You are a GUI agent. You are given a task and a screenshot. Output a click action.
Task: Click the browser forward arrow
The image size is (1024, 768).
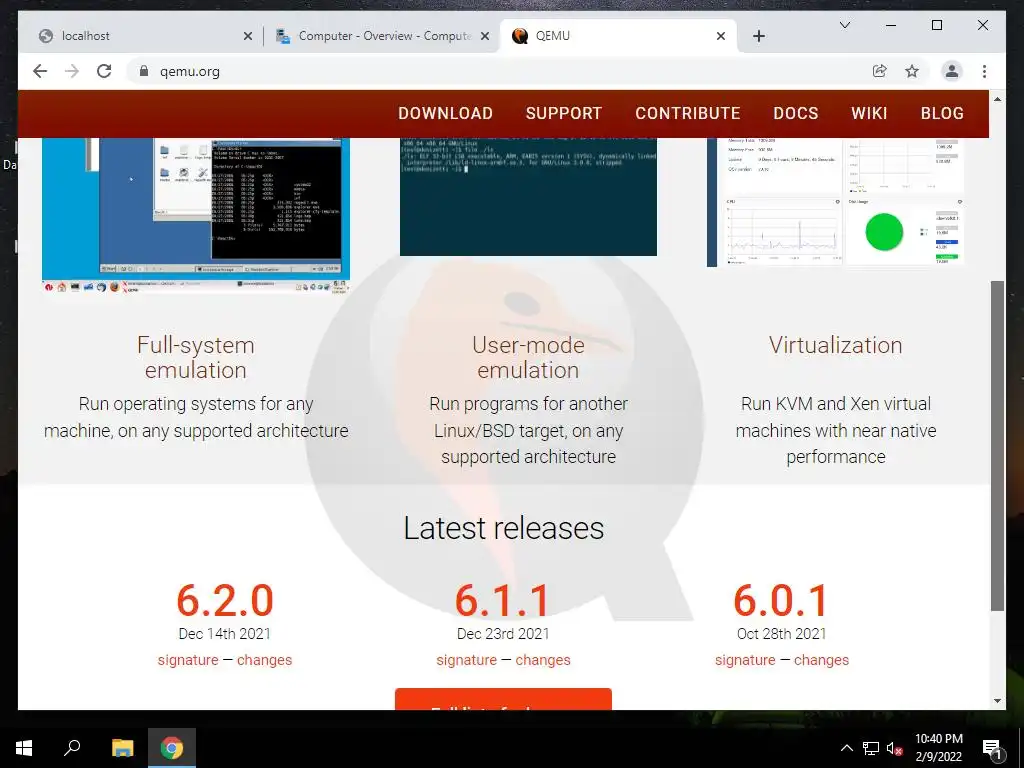72,71
